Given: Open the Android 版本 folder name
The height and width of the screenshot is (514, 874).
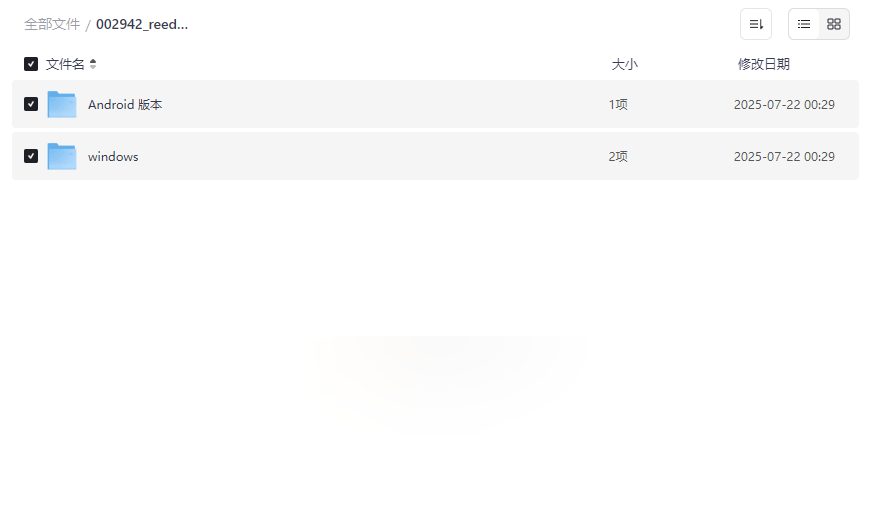Looking at the screenshot, I should pyautogui.click(x=125, y=104).
